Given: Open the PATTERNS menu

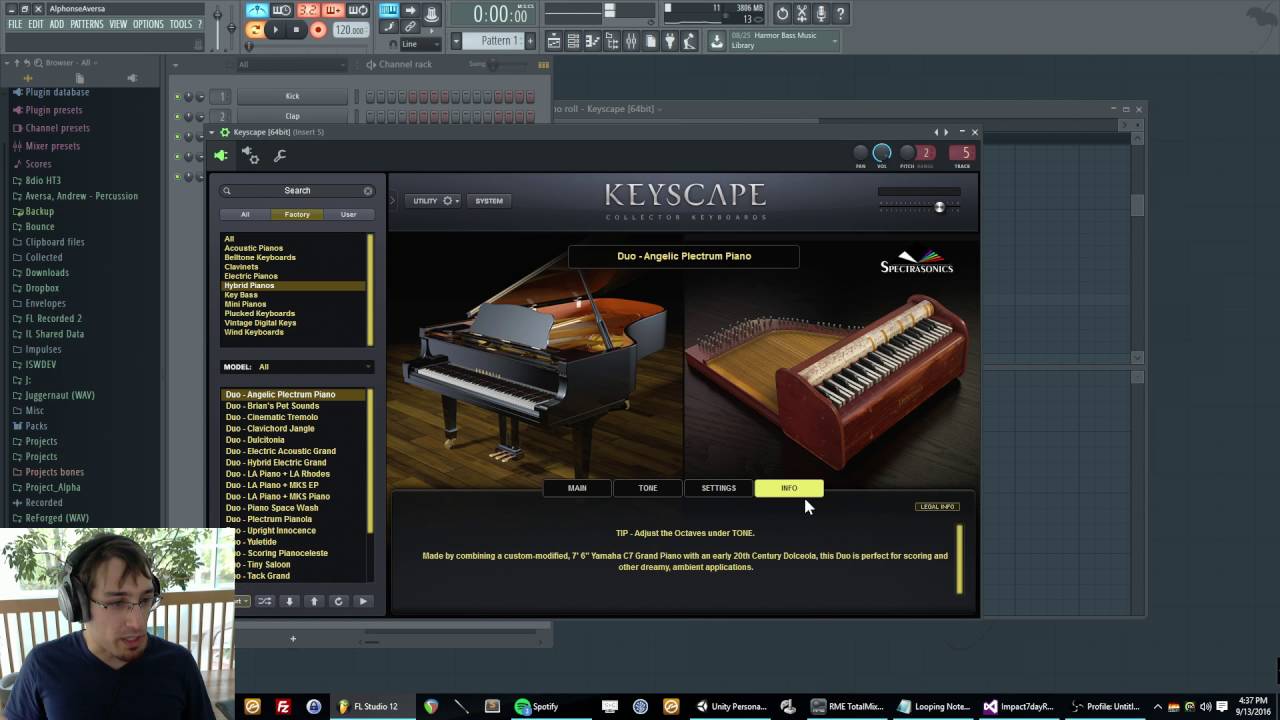Looking at the screenshot, I should point(87,24).
